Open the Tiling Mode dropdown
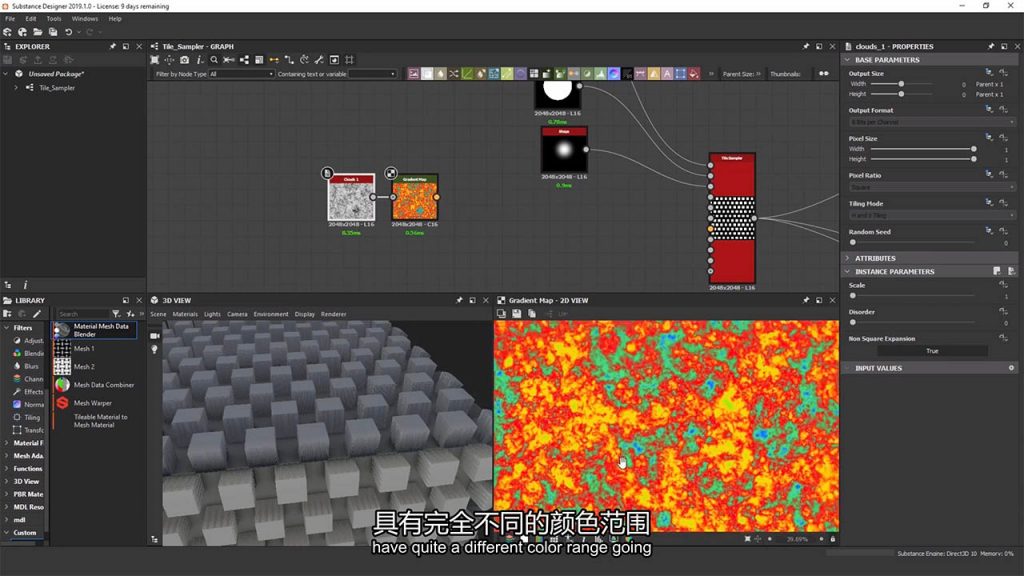The width and height of the screenshot is (1024, 576). 932,216
